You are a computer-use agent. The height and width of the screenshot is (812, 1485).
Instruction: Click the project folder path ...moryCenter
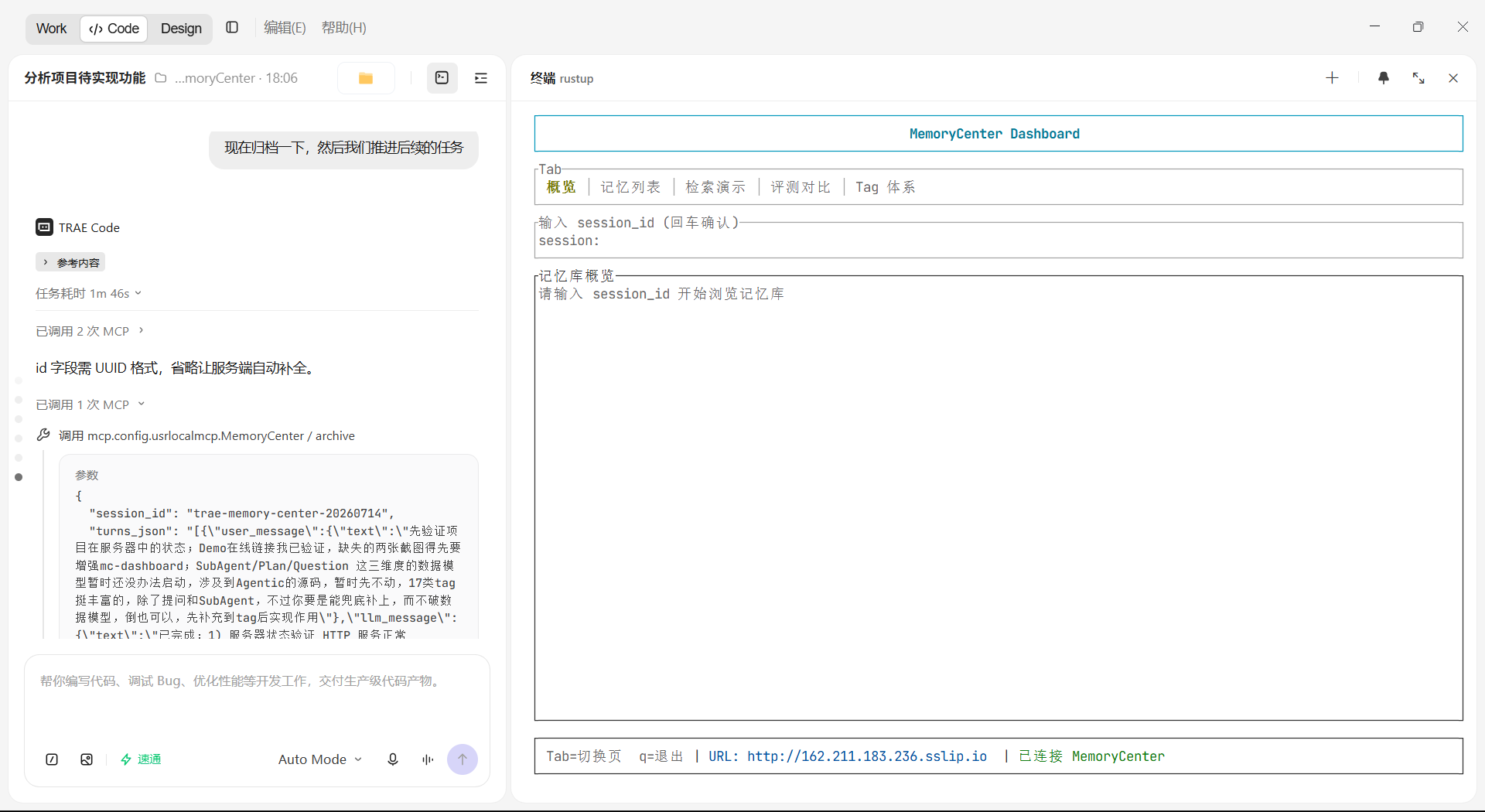click(x=214, y=78)
